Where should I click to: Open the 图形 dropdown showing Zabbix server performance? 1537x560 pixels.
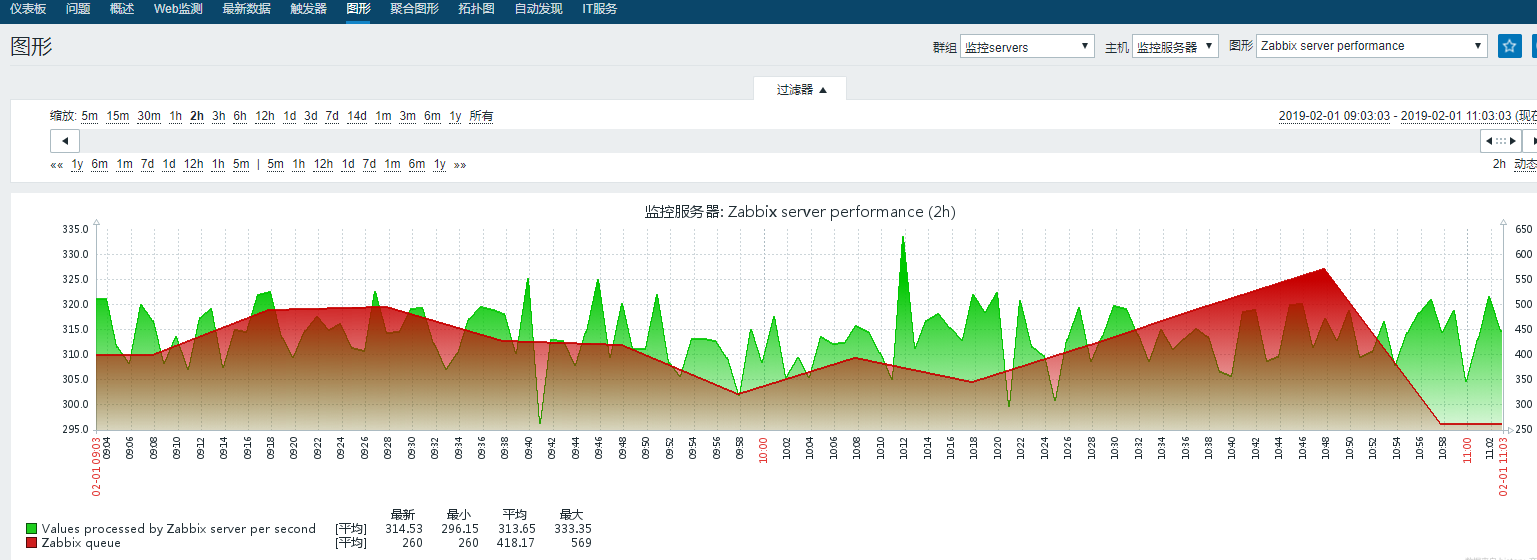pyautogui.click(x=1372, y=46)
